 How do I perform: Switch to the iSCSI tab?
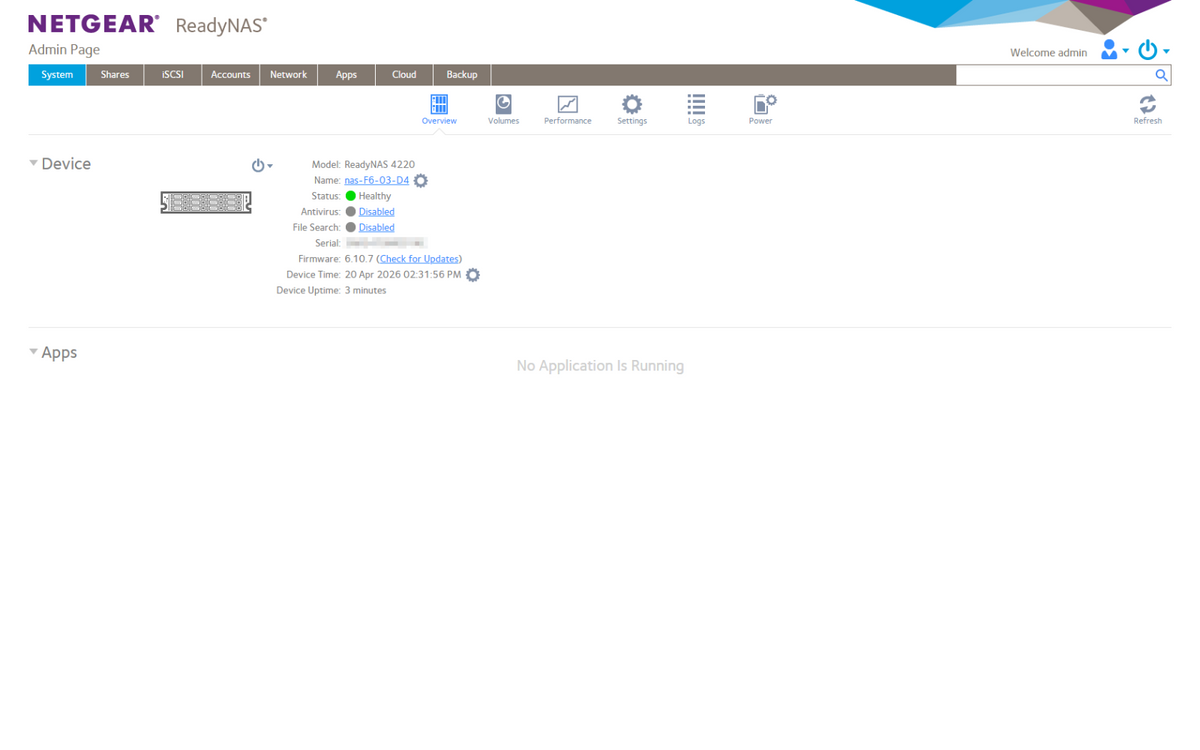pyautogui.click(x=173, y=75)
